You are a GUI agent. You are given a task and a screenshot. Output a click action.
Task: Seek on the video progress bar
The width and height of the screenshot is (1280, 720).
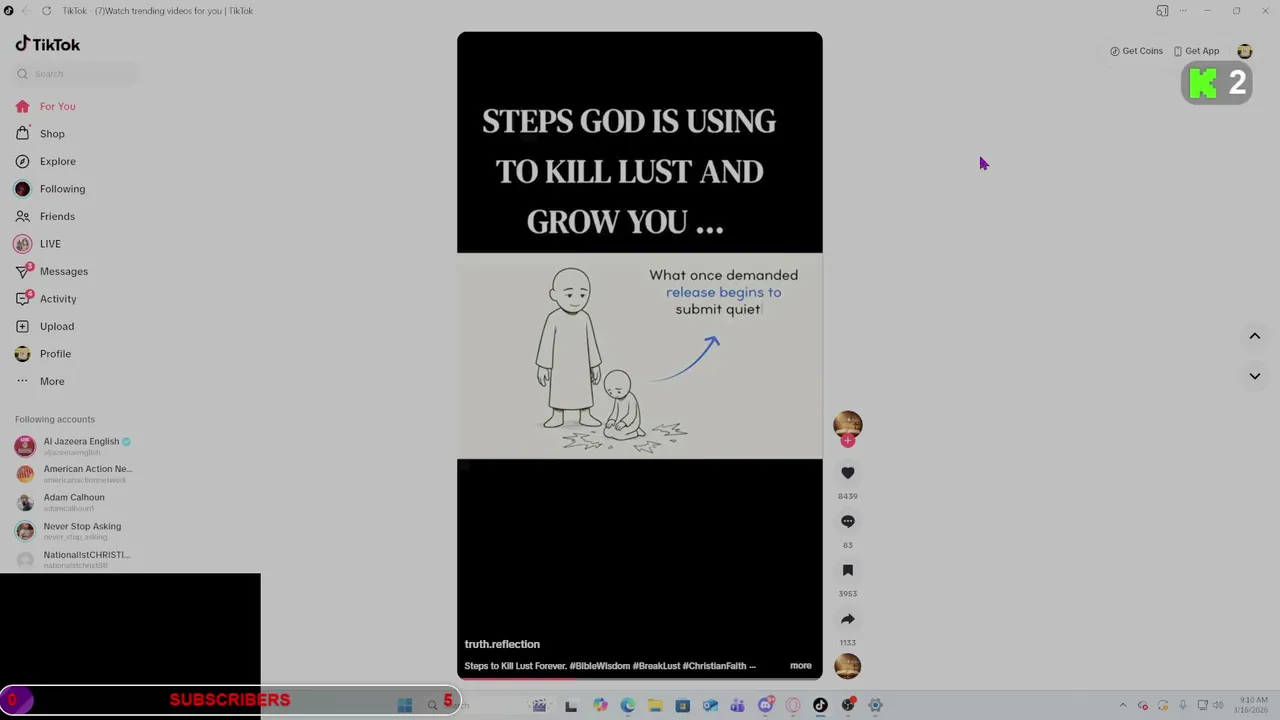point(640,679)
